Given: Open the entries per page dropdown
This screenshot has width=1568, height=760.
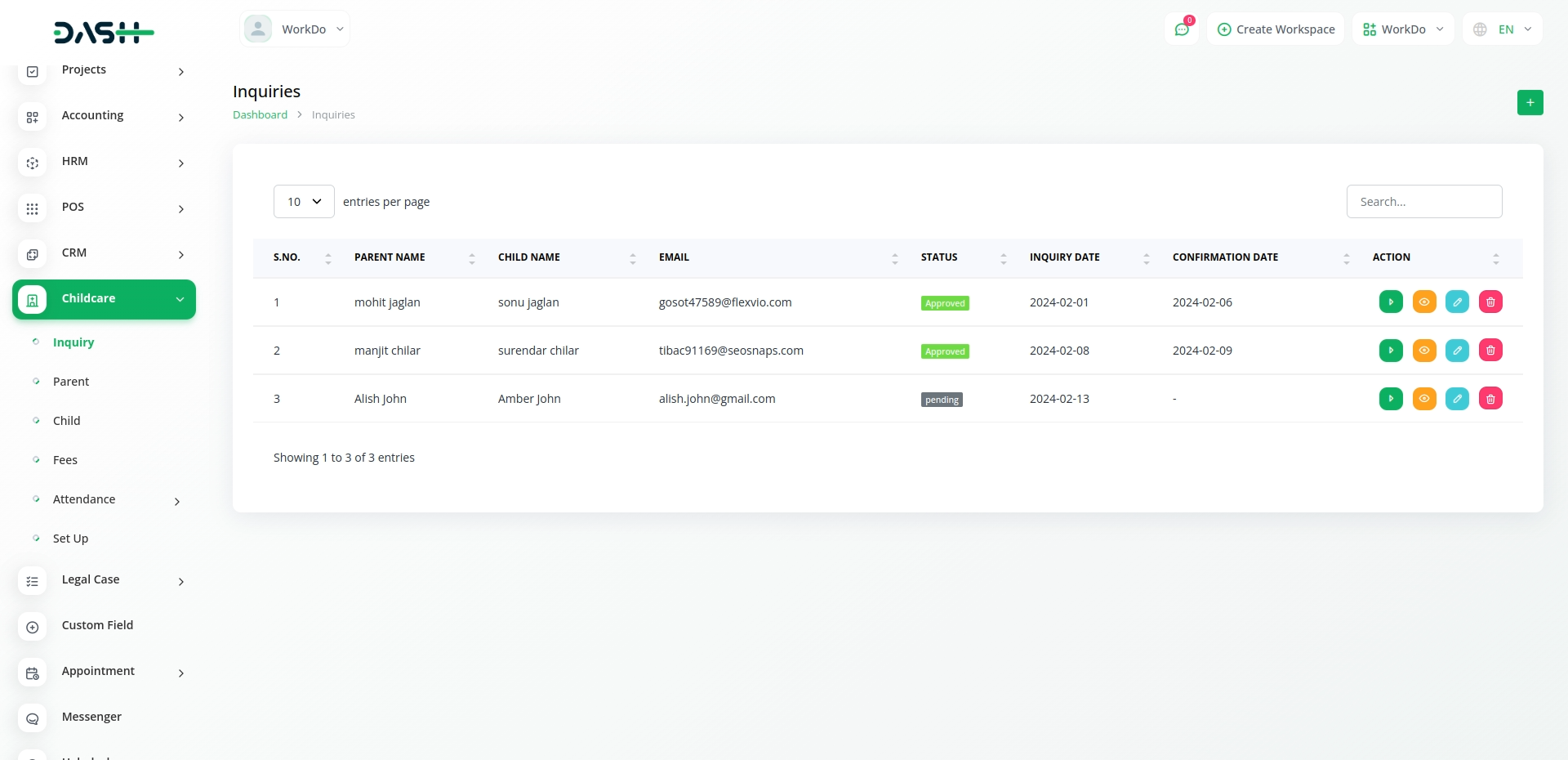Looking at the screenshot, I should [x=304, y=202].
